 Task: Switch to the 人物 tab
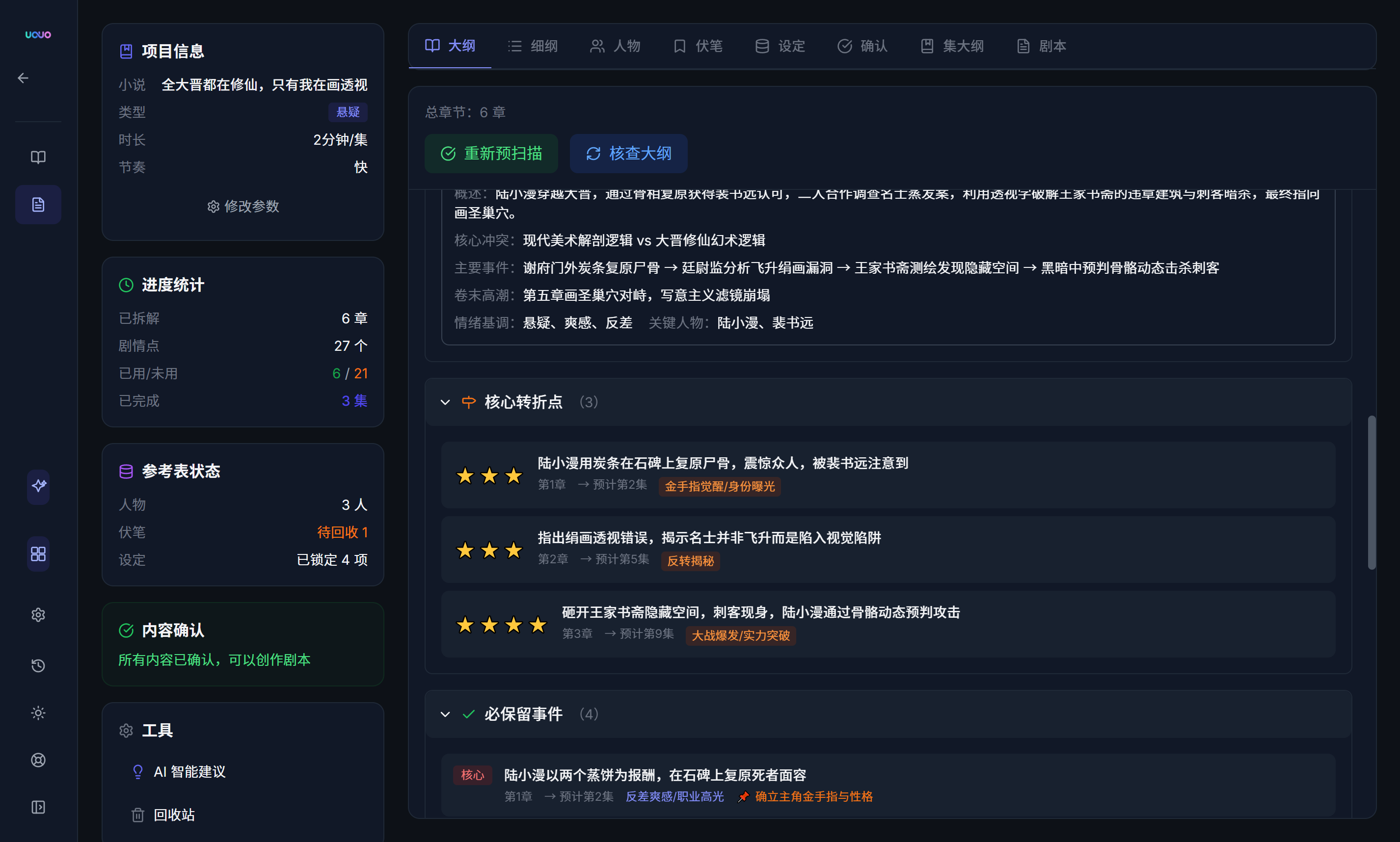615,46
